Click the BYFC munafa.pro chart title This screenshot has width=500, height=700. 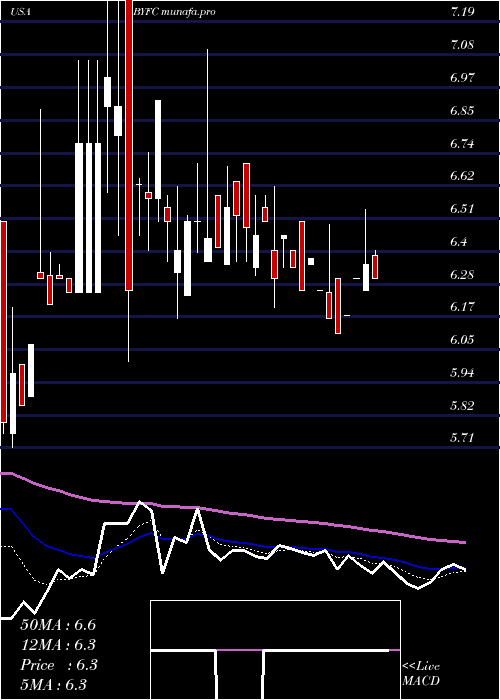(175, 12)
